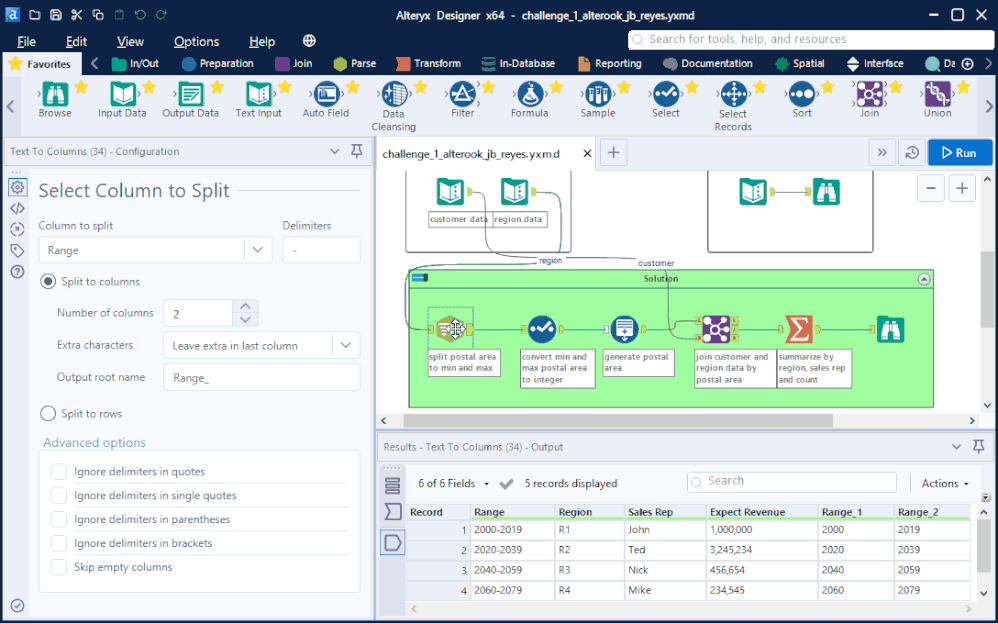Select the Select Records tool
The image size is (998, 624).
pos(733,94)
